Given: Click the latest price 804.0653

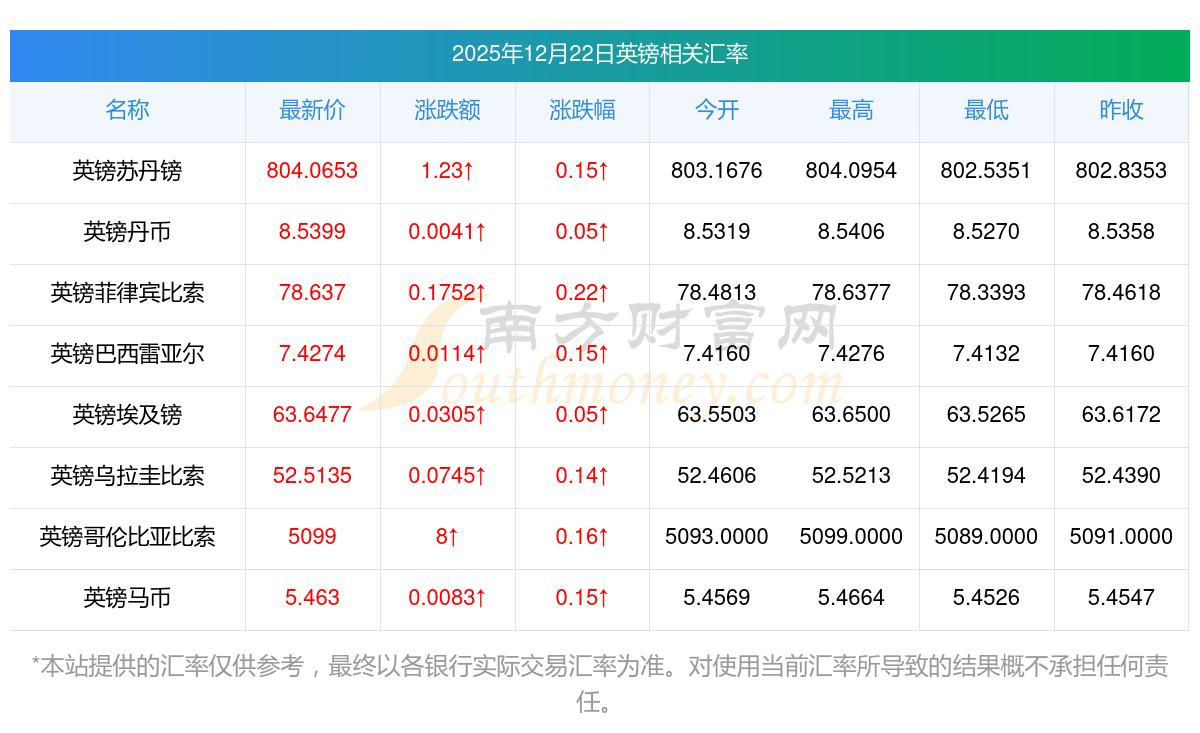Looking at the screenshot, I should click(x=312, y=171).
